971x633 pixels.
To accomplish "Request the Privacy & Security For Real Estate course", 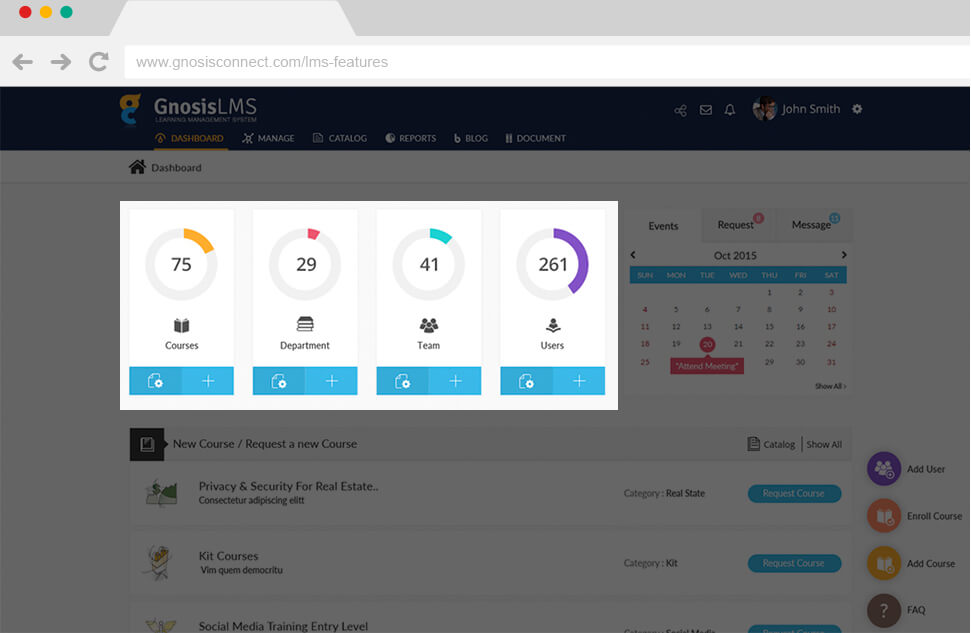I will click(x=794, y=493).
